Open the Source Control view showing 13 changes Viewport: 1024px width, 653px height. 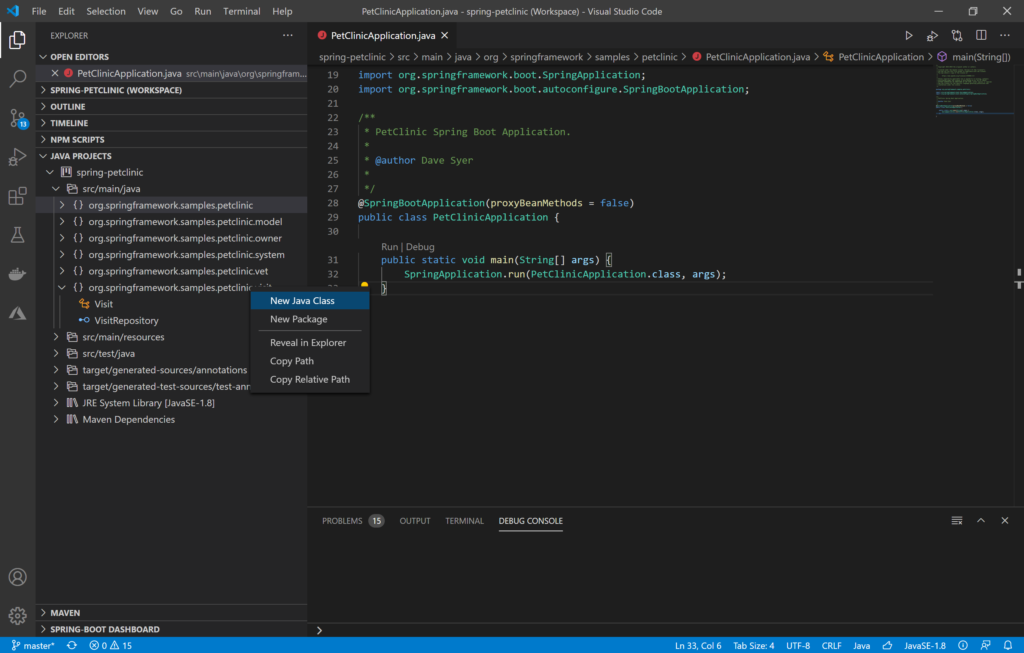(x=16, y=118)
